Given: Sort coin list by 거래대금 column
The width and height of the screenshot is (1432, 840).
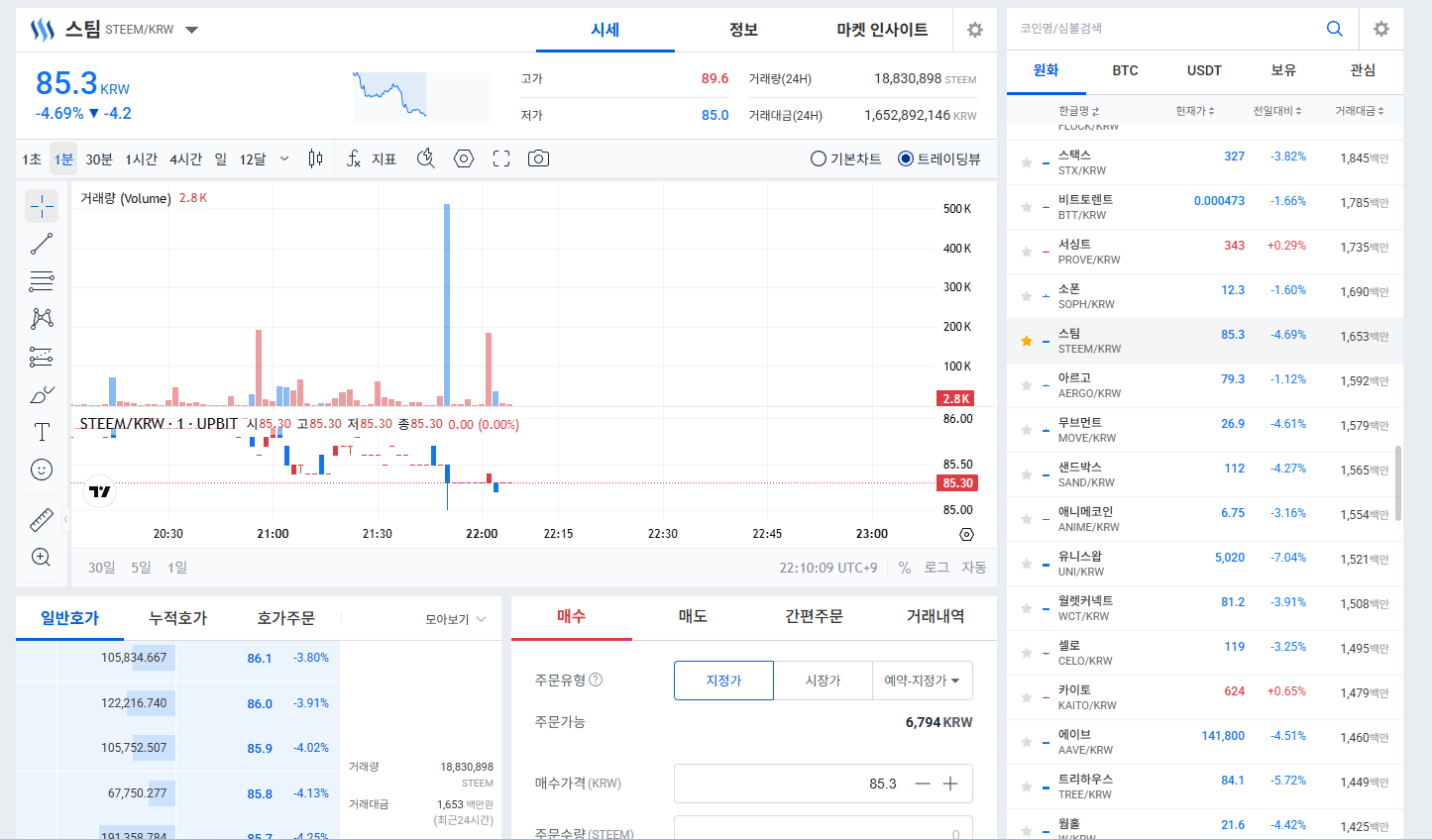Looking at the screenshot, I should (x=1360, y=111).
